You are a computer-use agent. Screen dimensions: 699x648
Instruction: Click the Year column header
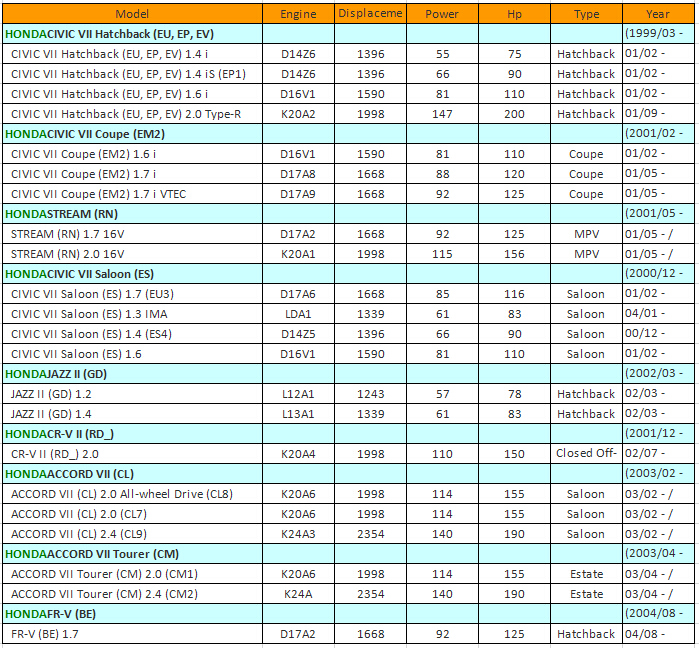(658, 14)
